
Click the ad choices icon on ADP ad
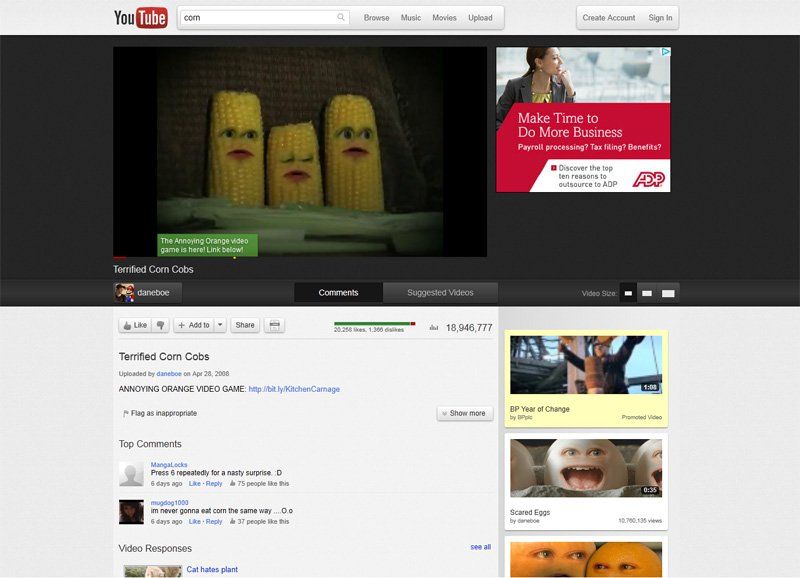665,52
